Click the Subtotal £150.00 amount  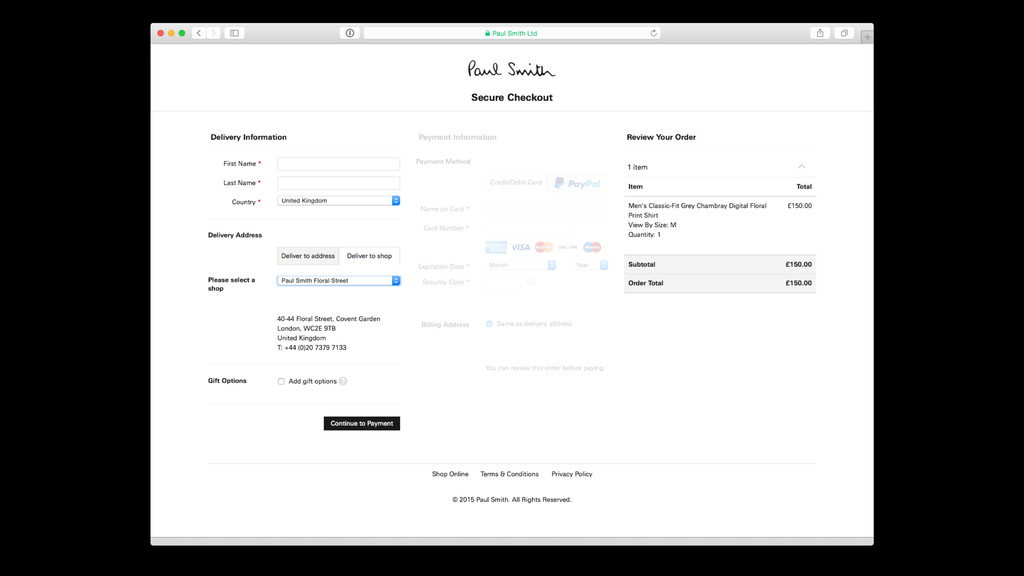coord(799,264)
